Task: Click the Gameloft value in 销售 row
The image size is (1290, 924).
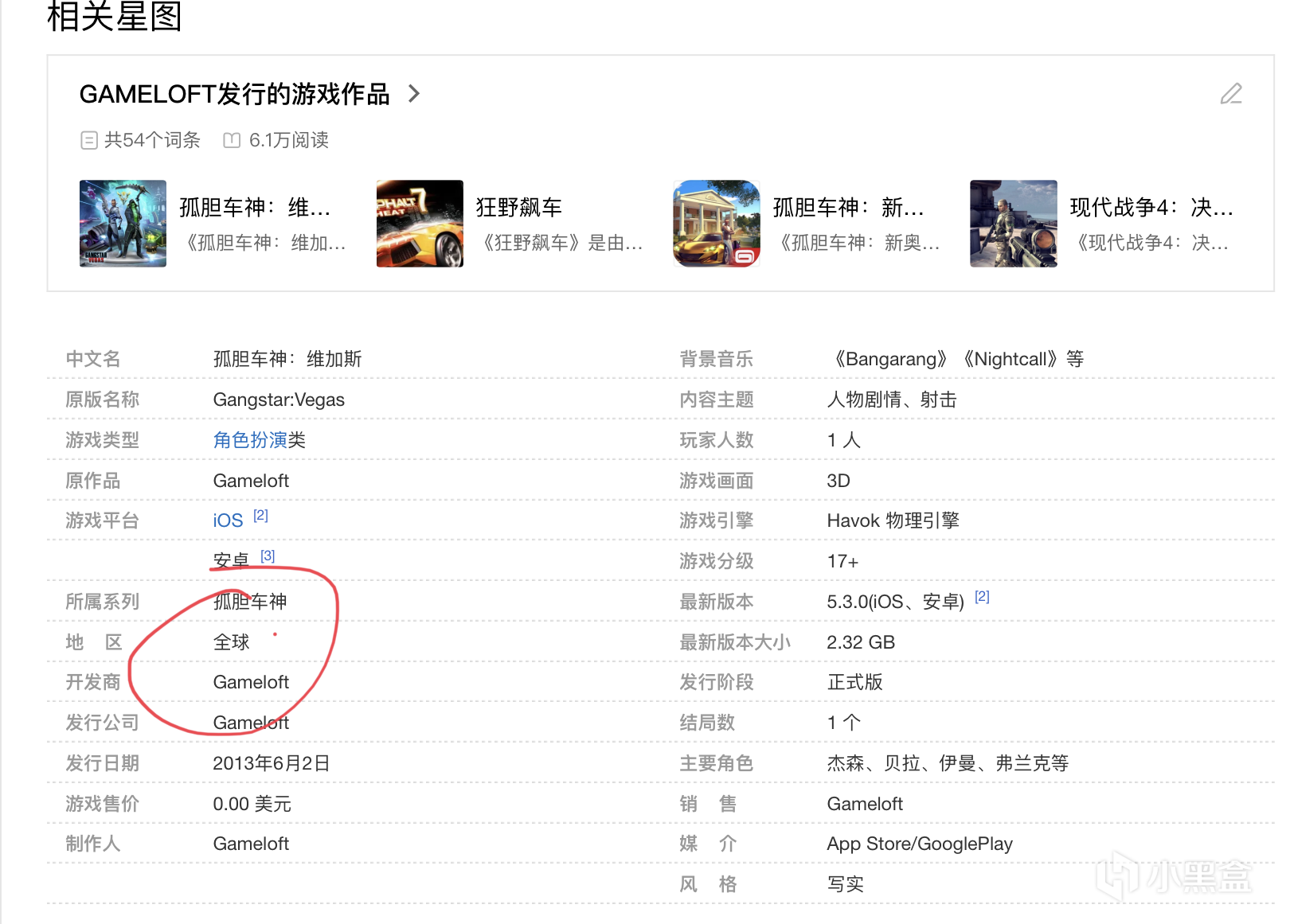Action: pos(865,804)
